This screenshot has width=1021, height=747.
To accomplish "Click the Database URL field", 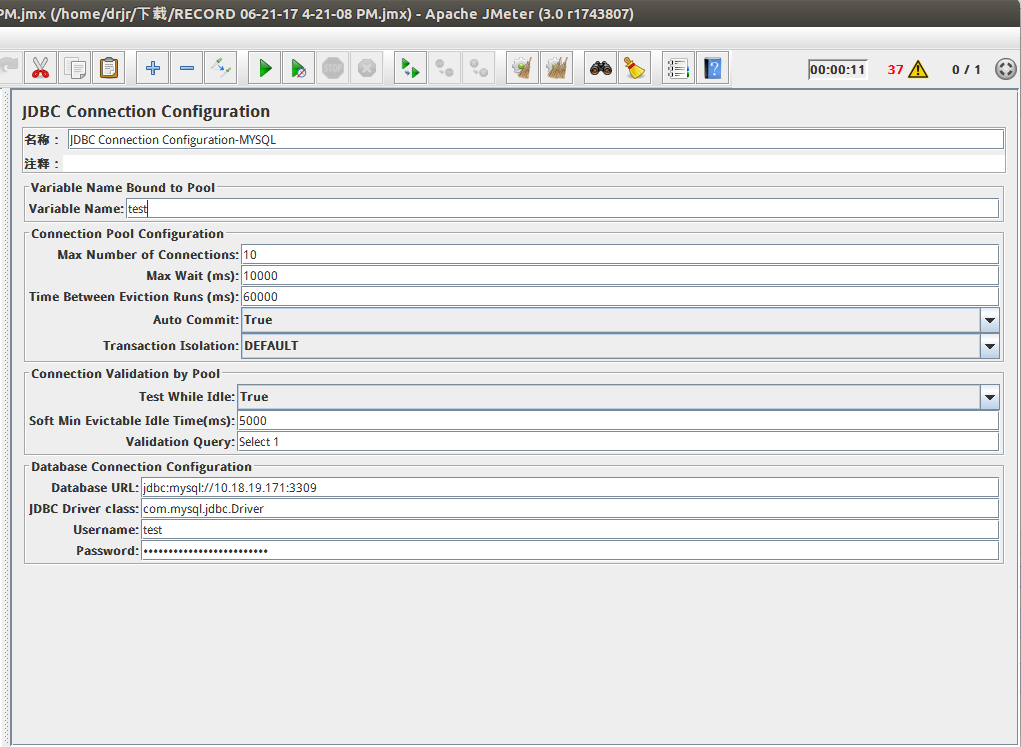I will click(x=570, y=488).
